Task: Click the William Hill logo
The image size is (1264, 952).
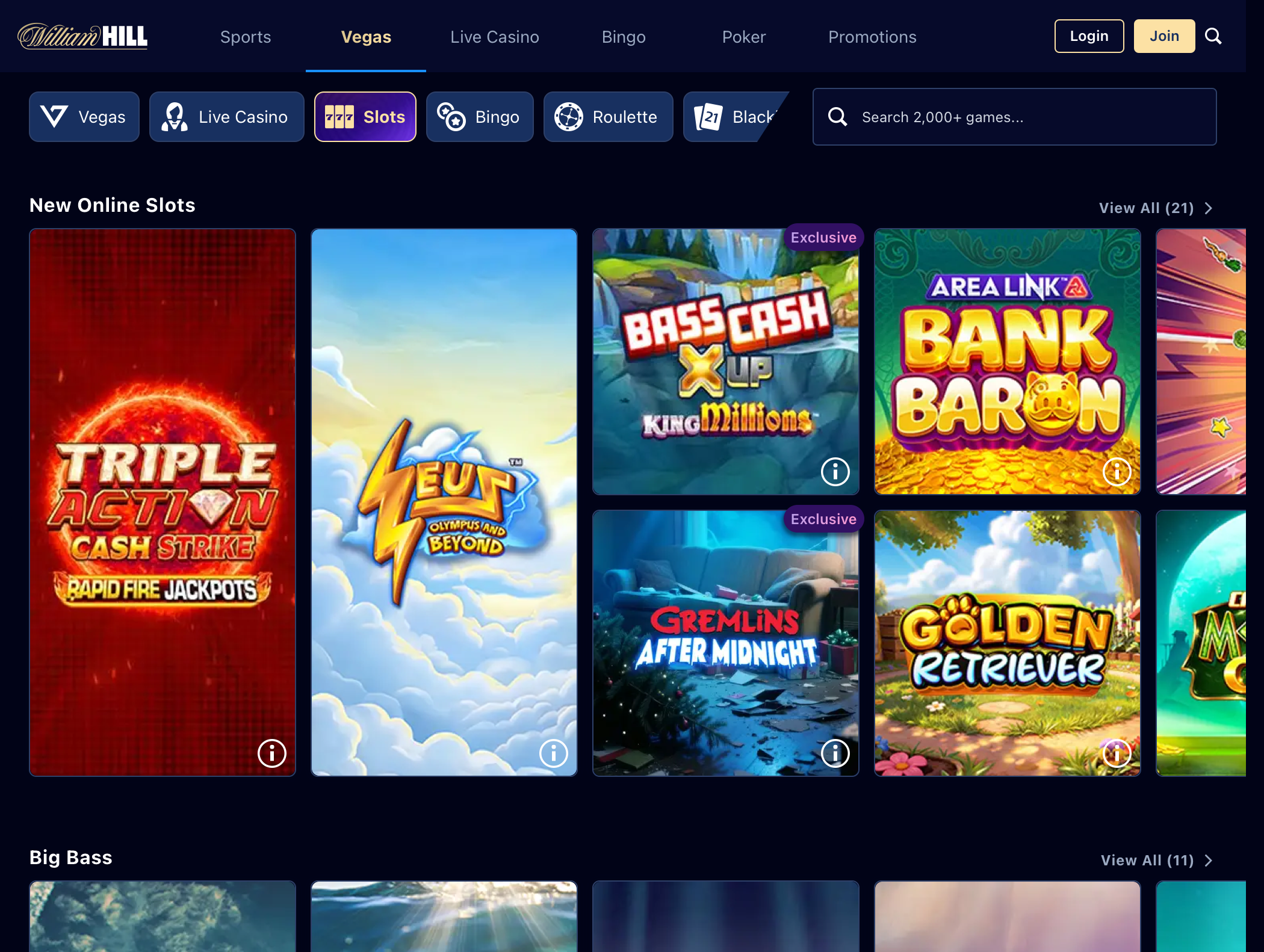Action: point(82,36)
